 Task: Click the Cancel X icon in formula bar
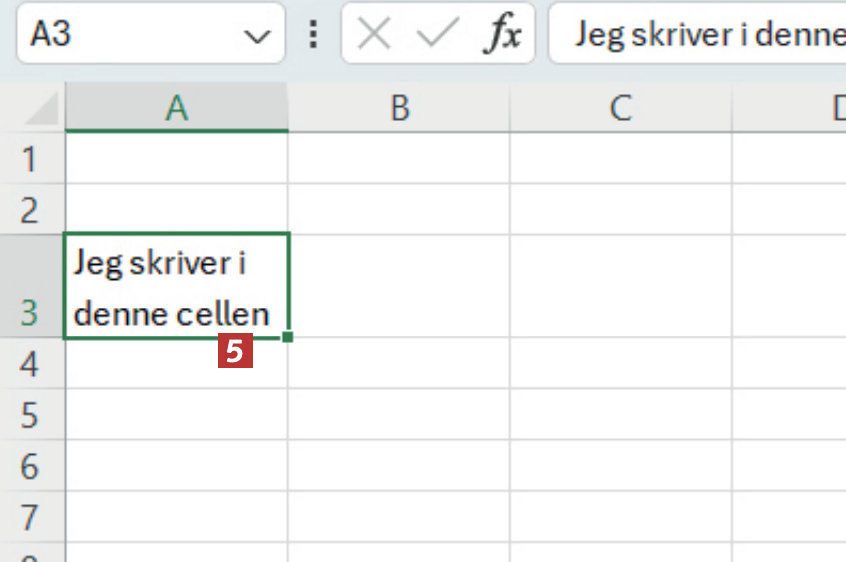pos(374,36)
